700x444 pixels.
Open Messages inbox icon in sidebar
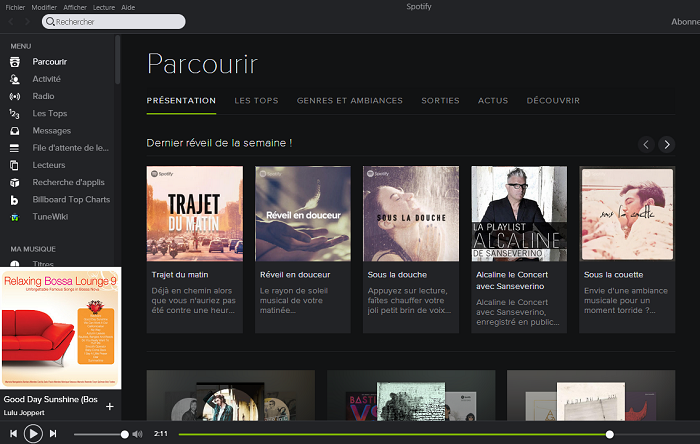15,131
